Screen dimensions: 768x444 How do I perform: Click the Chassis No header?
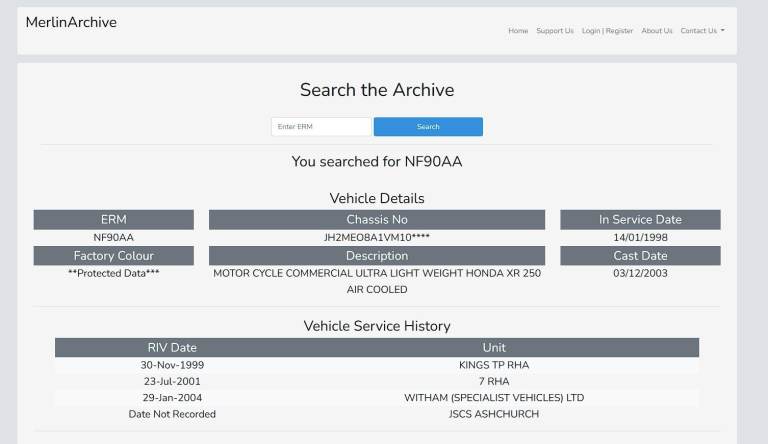coord(377,220)
